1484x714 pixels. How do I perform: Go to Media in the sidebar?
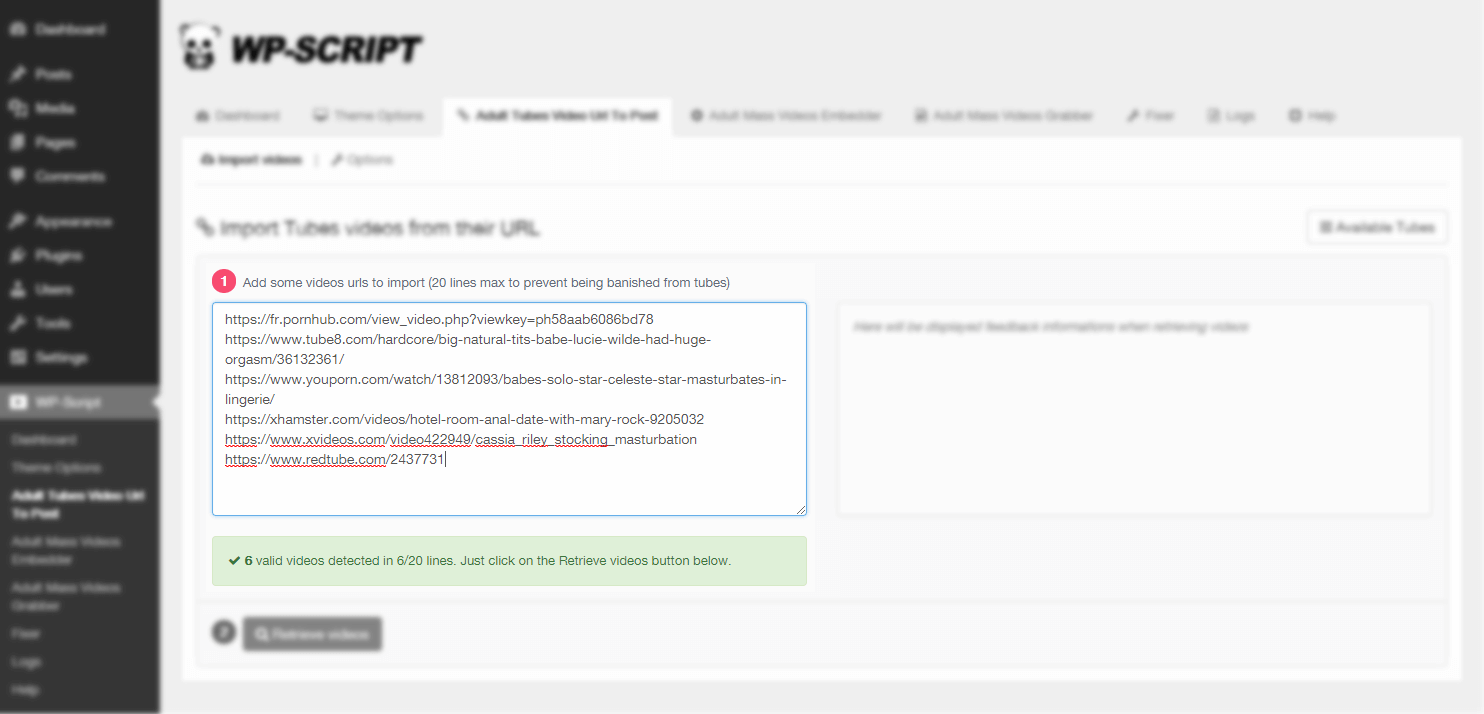click(55, 108)
